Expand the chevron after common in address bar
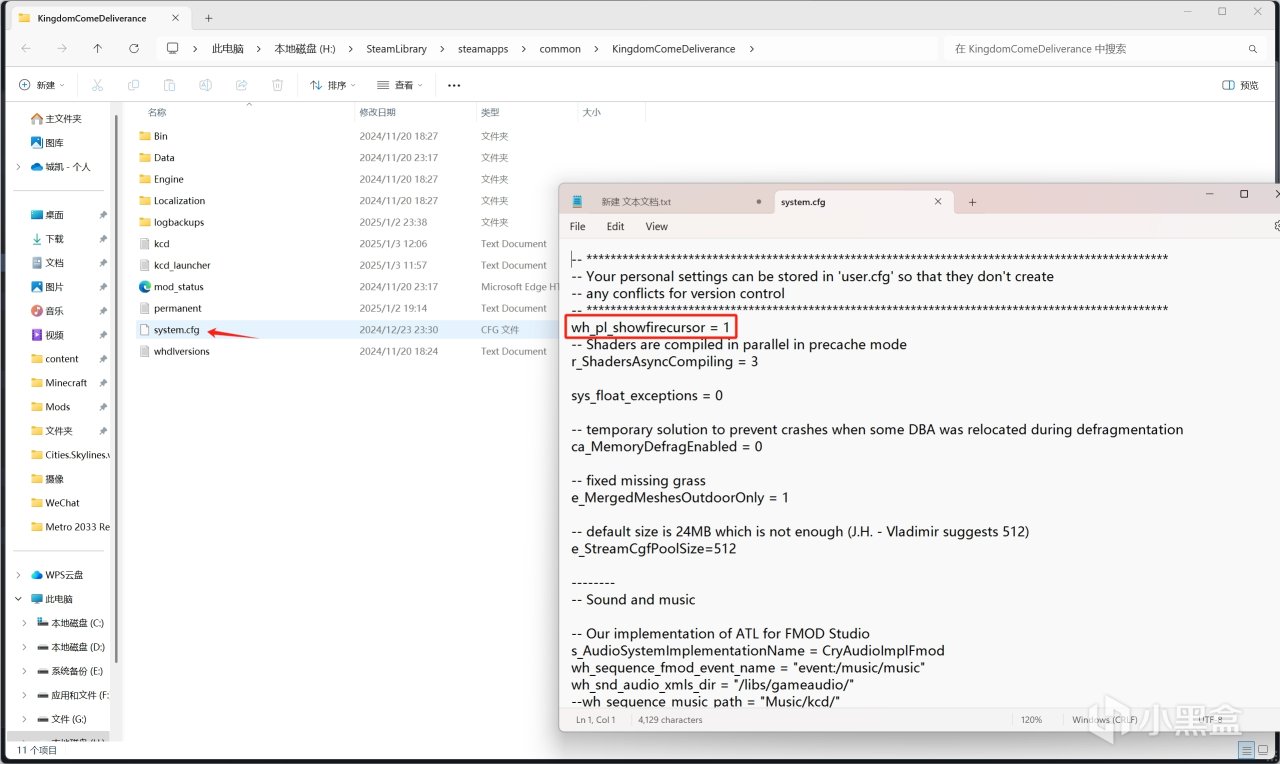 click(594, 49)
